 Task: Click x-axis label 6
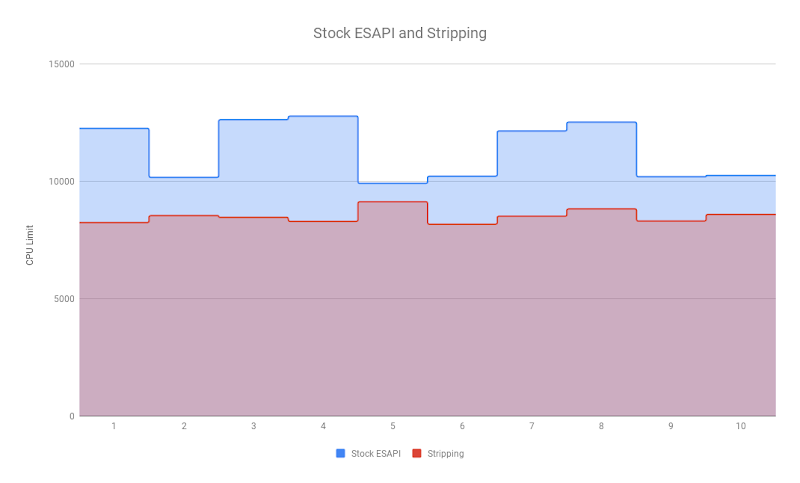(462, 426)
